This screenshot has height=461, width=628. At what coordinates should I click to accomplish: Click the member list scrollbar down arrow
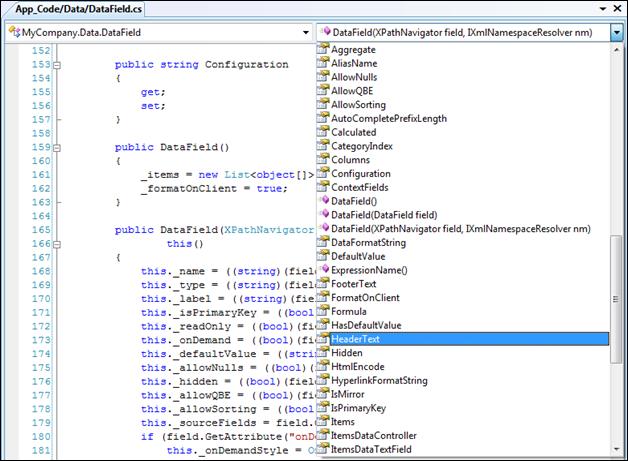click(x=617, y=449)
